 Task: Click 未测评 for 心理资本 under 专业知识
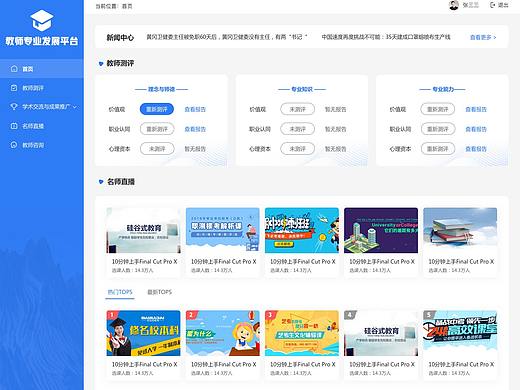[x=297, y=149]
